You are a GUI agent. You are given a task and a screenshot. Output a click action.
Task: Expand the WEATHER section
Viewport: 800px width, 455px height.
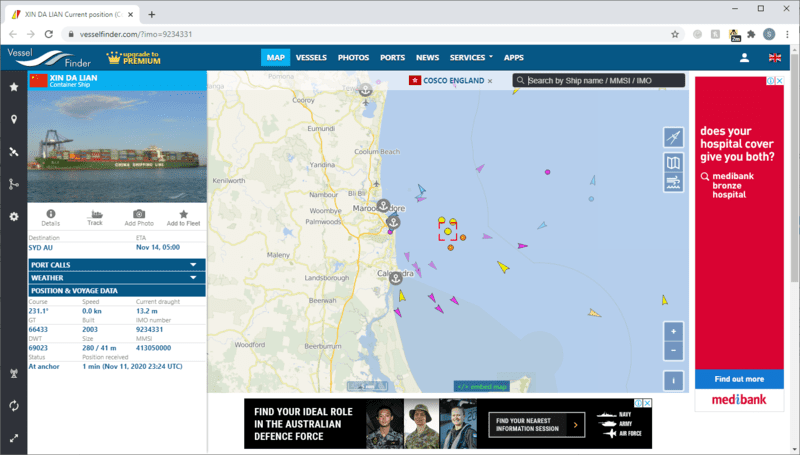click(117, 278)
